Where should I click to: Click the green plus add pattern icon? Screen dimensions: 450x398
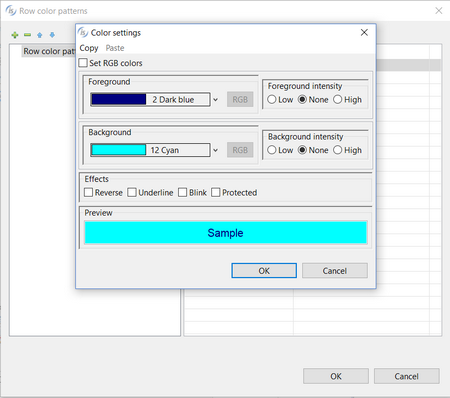(15, 35)
